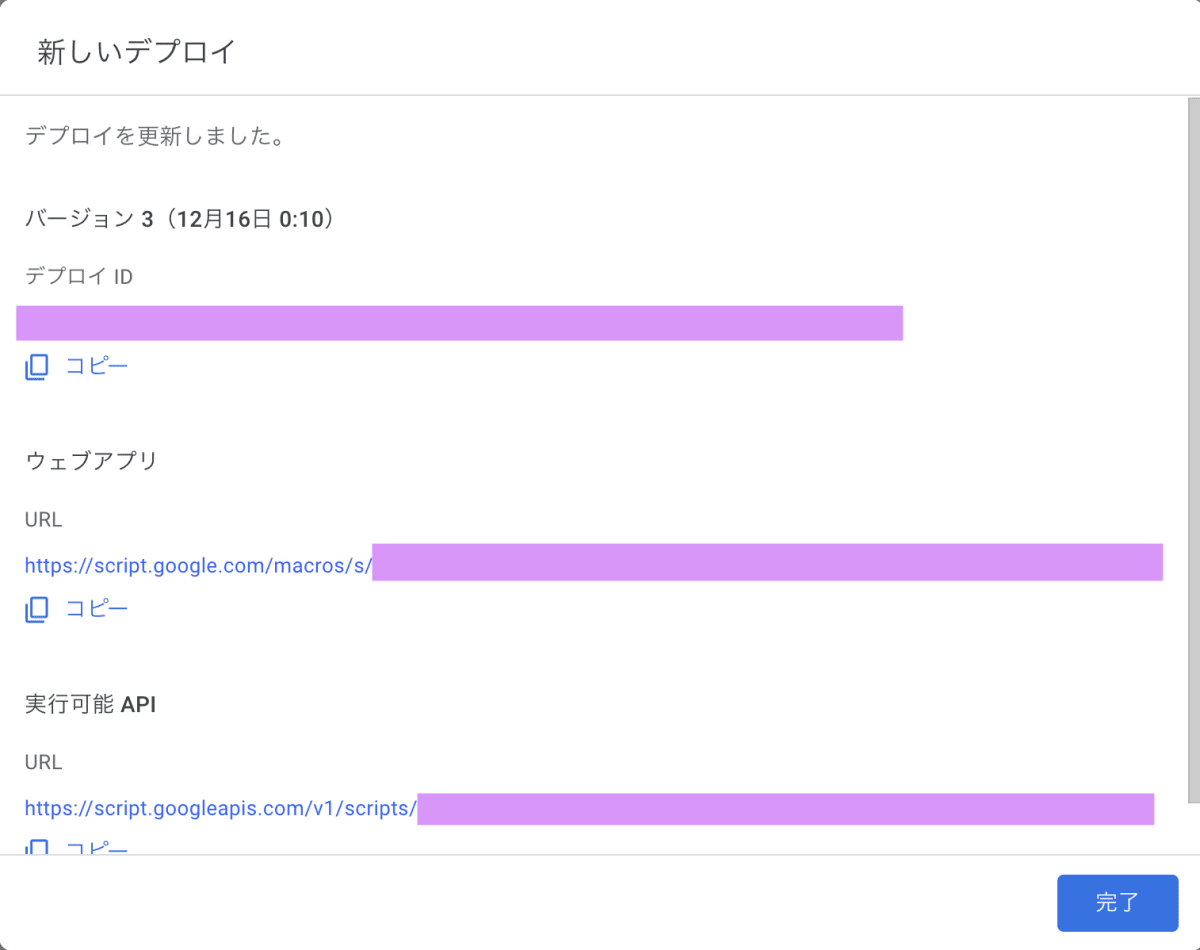The image size is (1200, 950).
Task: Open the https://script.googleapis.com/v1/scripts/ link
Action: 221,808
